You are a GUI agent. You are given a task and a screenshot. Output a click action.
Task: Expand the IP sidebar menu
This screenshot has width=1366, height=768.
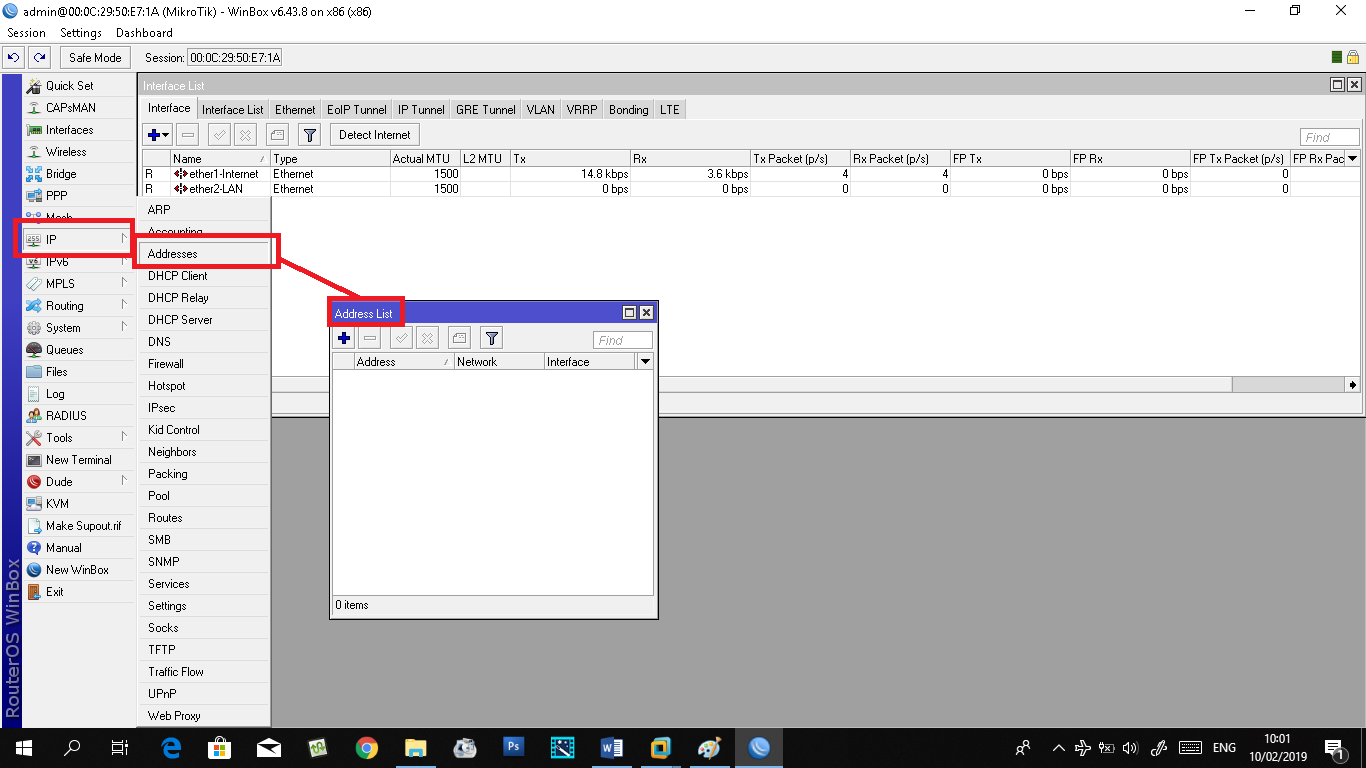[x=78, y=240]
